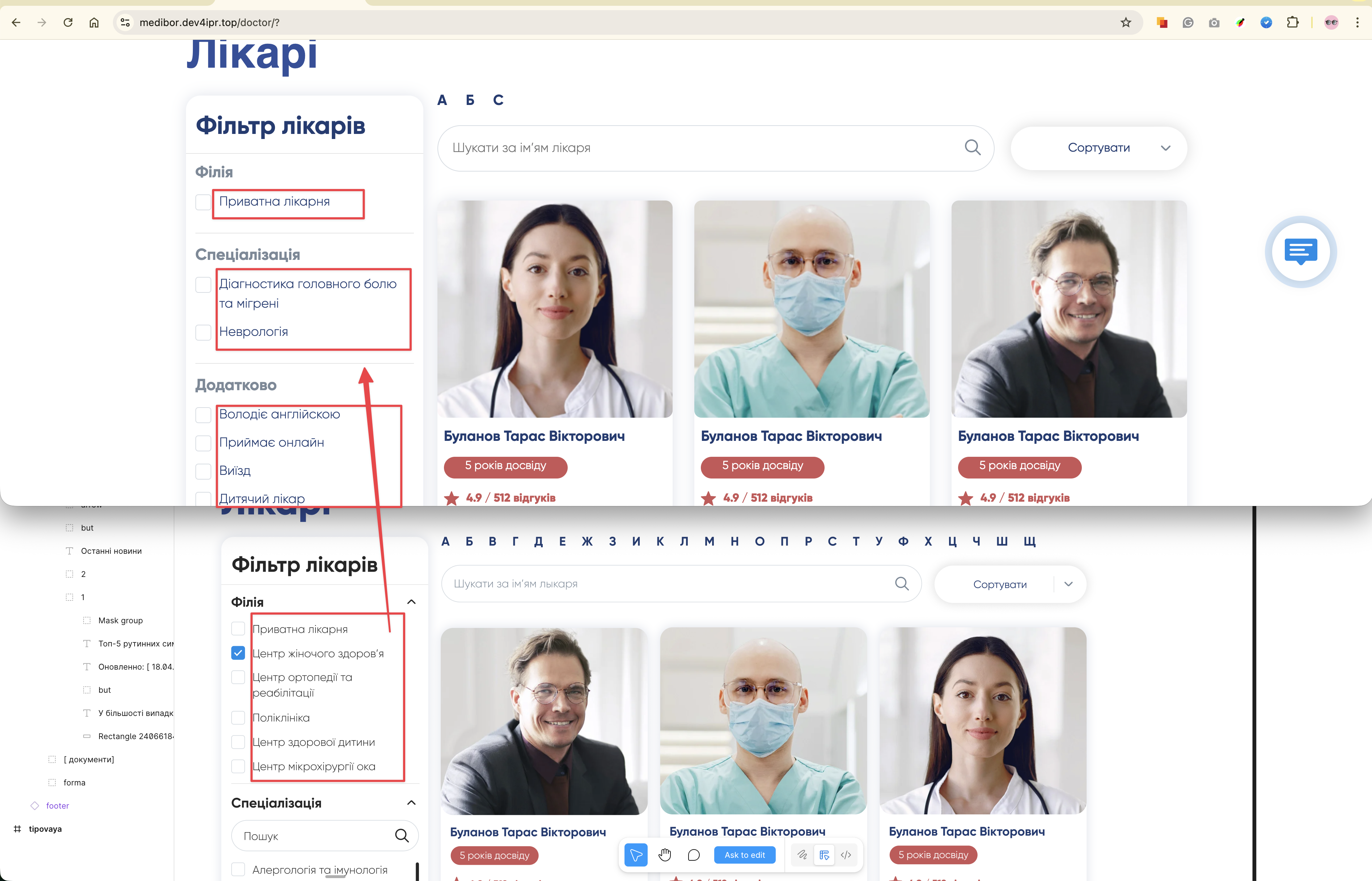Open first Буланов Тарас Вікторович doctor link
The width and height of the screenshot is (1372, 881).
(x=534, y=436)
